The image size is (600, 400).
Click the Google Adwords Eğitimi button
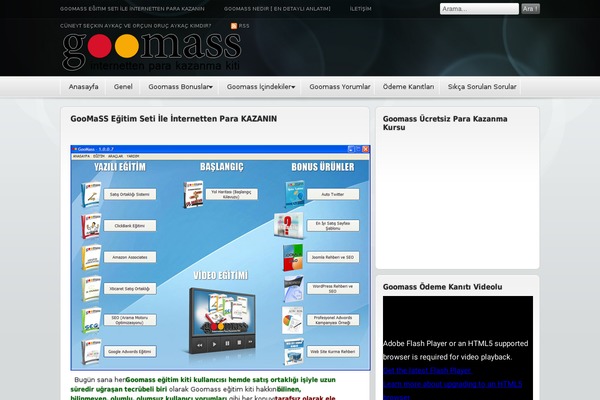tap(130, 351)
